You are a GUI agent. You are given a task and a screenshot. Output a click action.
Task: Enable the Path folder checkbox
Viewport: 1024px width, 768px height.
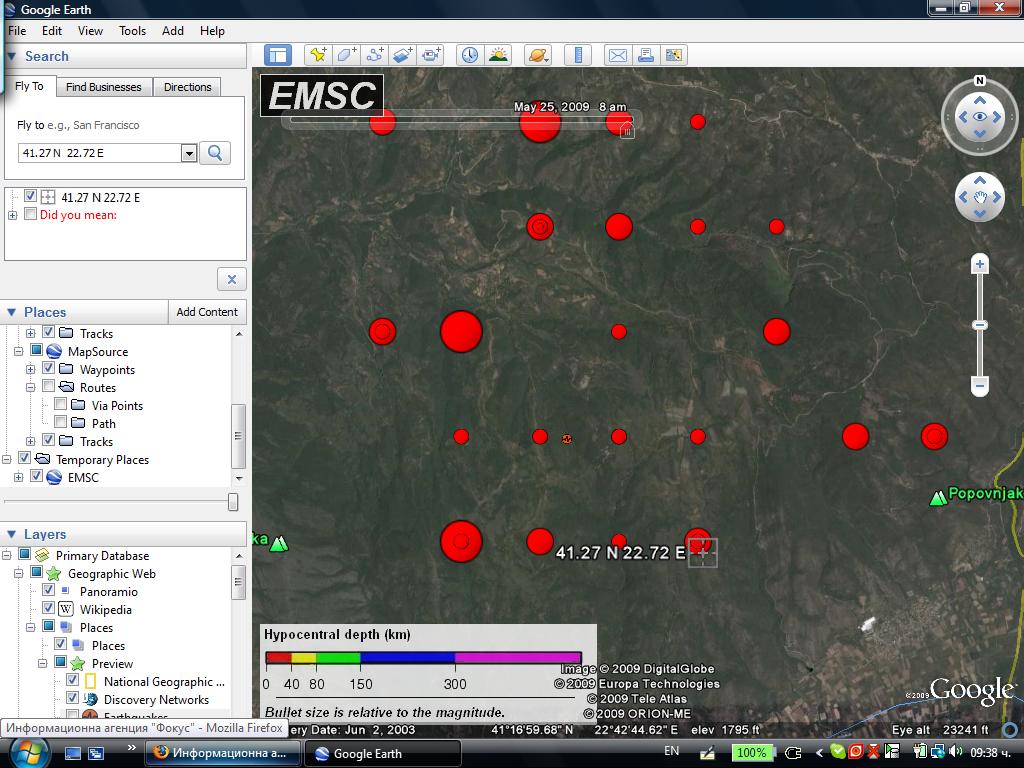[60, 423]
